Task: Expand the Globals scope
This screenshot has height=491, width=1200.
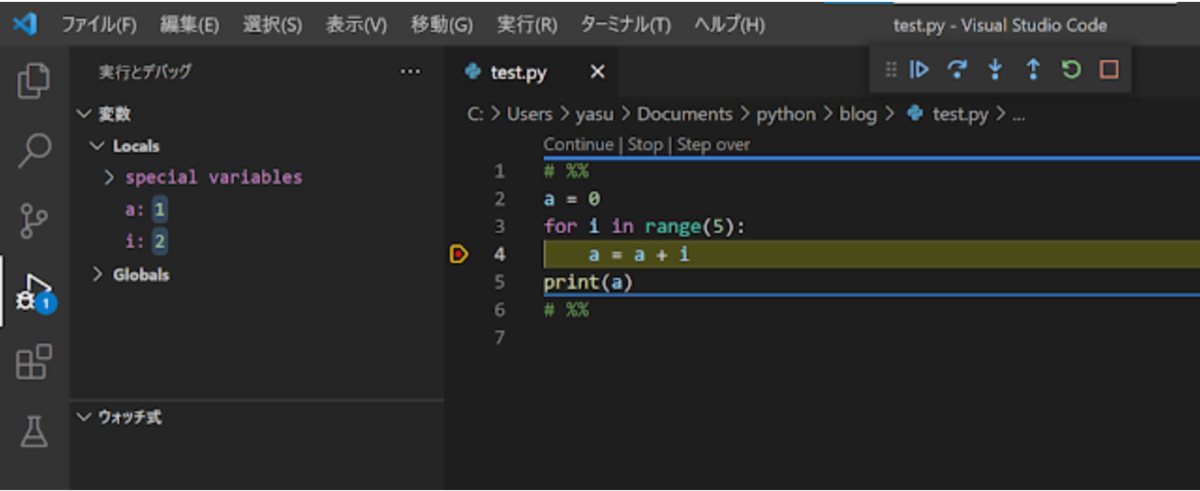Action: pyautogui.click(x=97, y=274)
